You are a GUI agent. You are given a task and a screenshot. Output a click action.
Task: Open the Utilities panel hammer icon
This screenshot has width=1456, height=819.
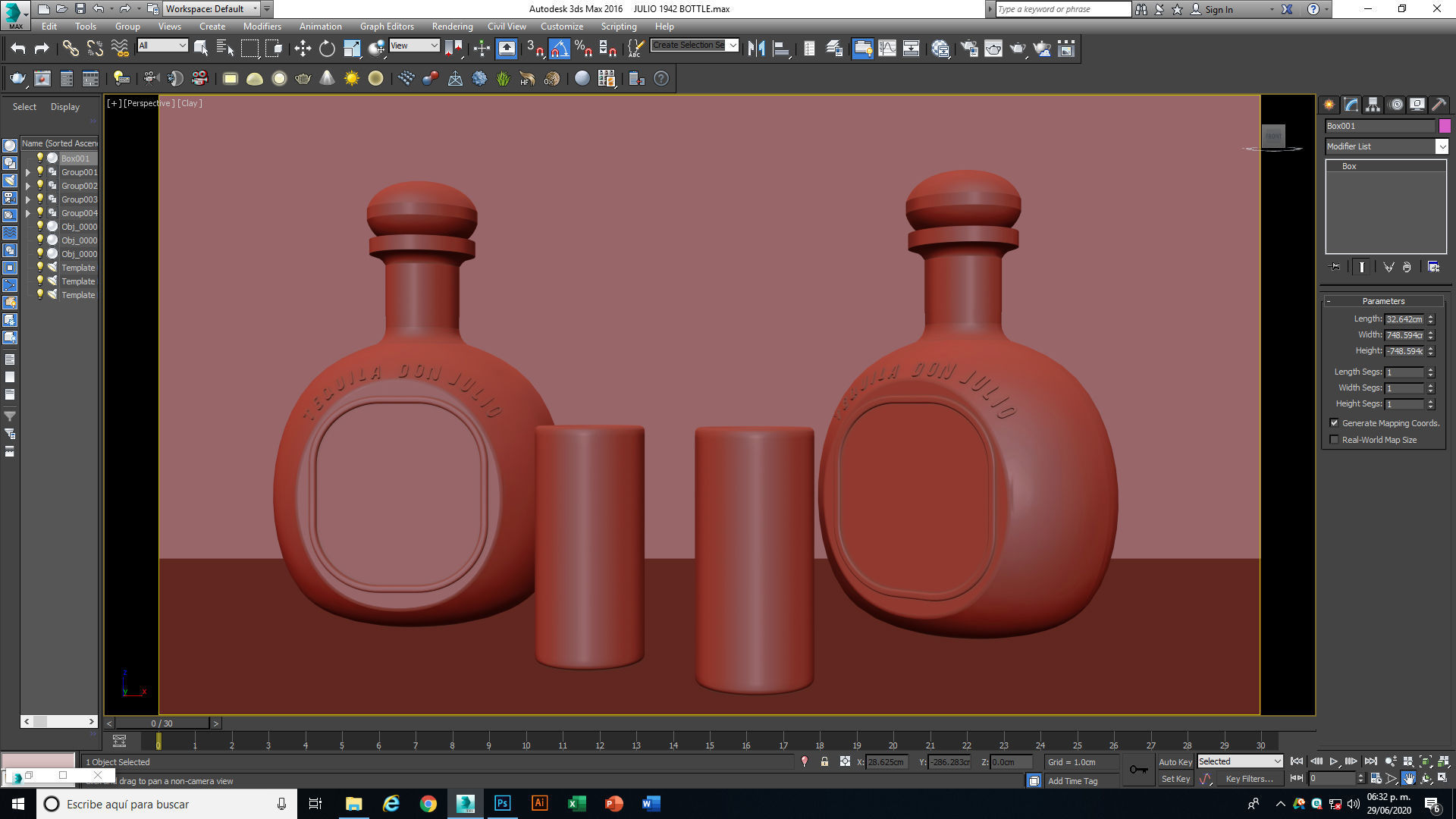1439,105
